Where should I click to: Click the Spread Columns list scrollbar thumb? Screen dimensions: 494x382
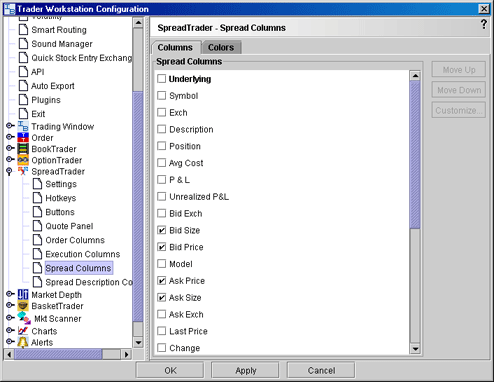(x=415, y=154)
